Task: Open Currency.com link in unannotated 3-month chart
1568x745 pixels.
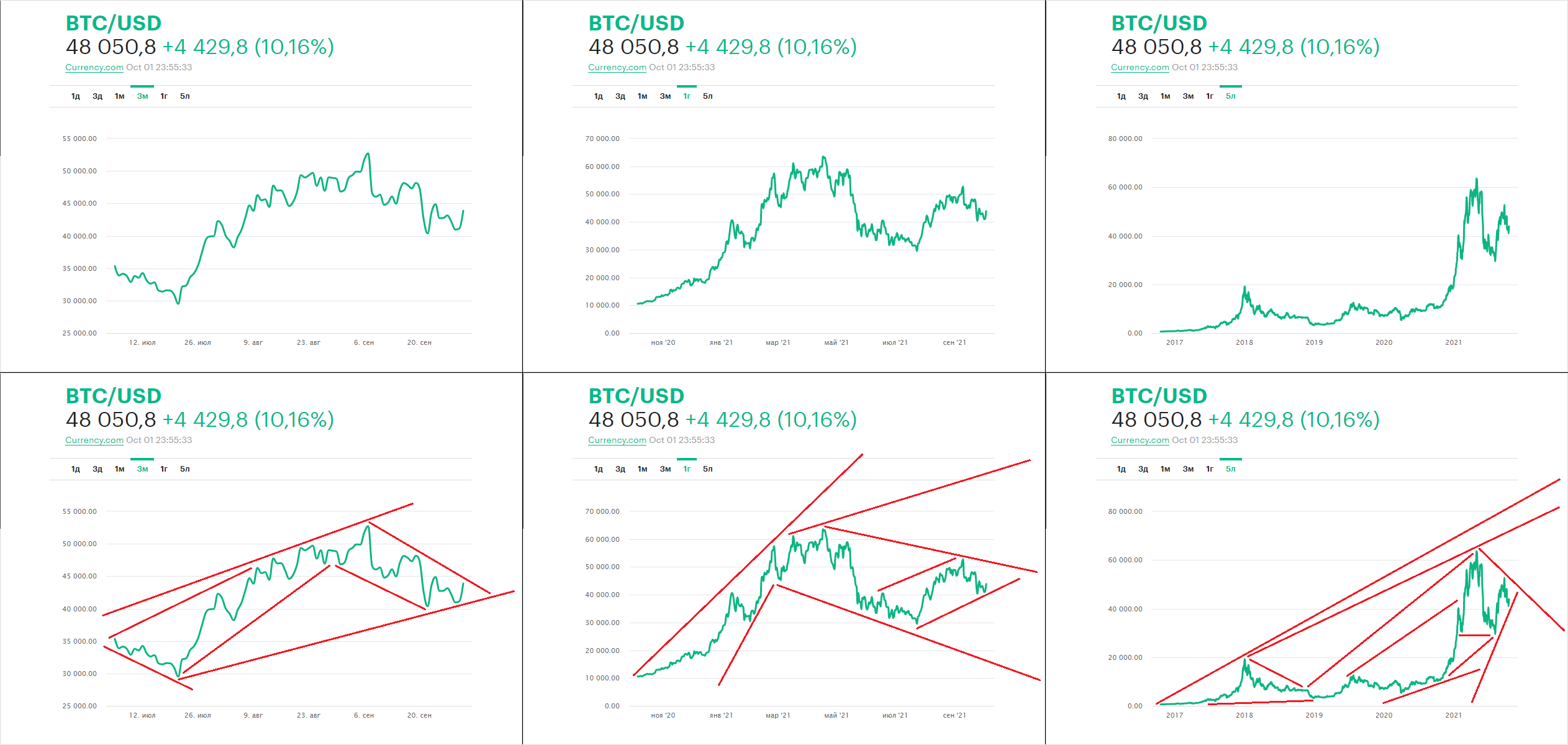Action: coord(94,67)
